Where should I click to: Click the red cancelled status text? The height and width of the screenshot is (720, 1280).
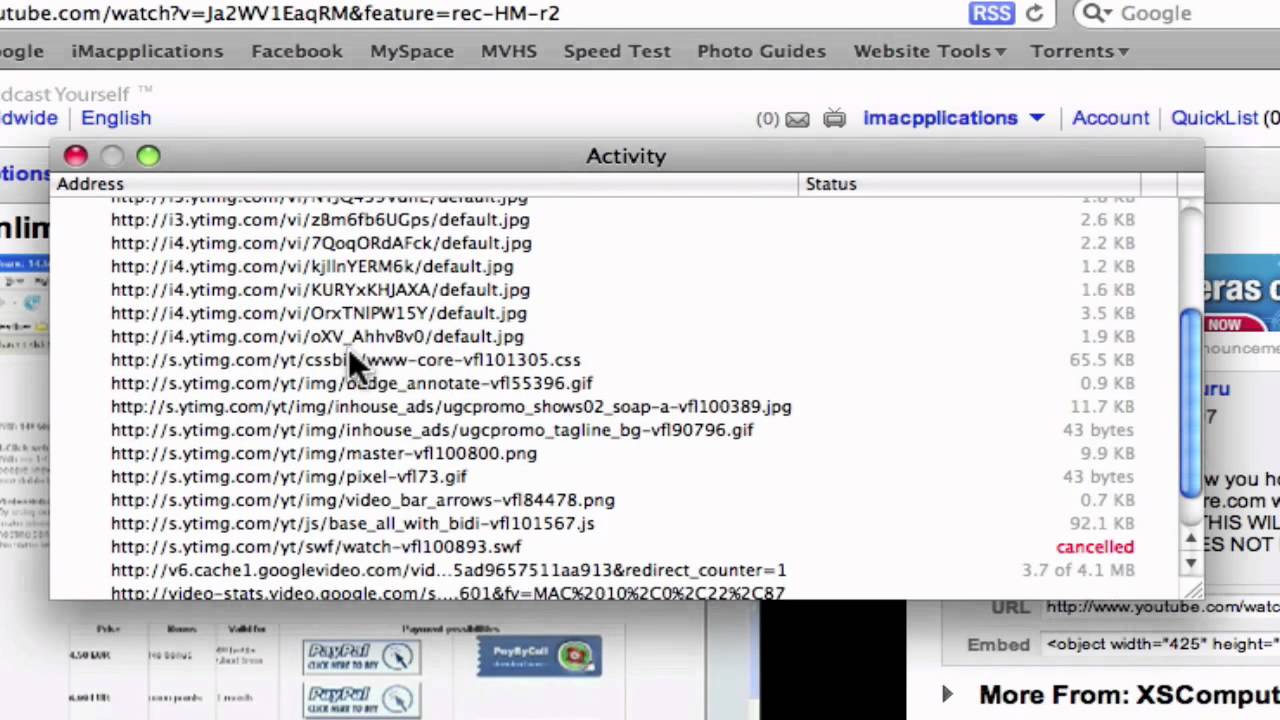(x=1095, y=547)
